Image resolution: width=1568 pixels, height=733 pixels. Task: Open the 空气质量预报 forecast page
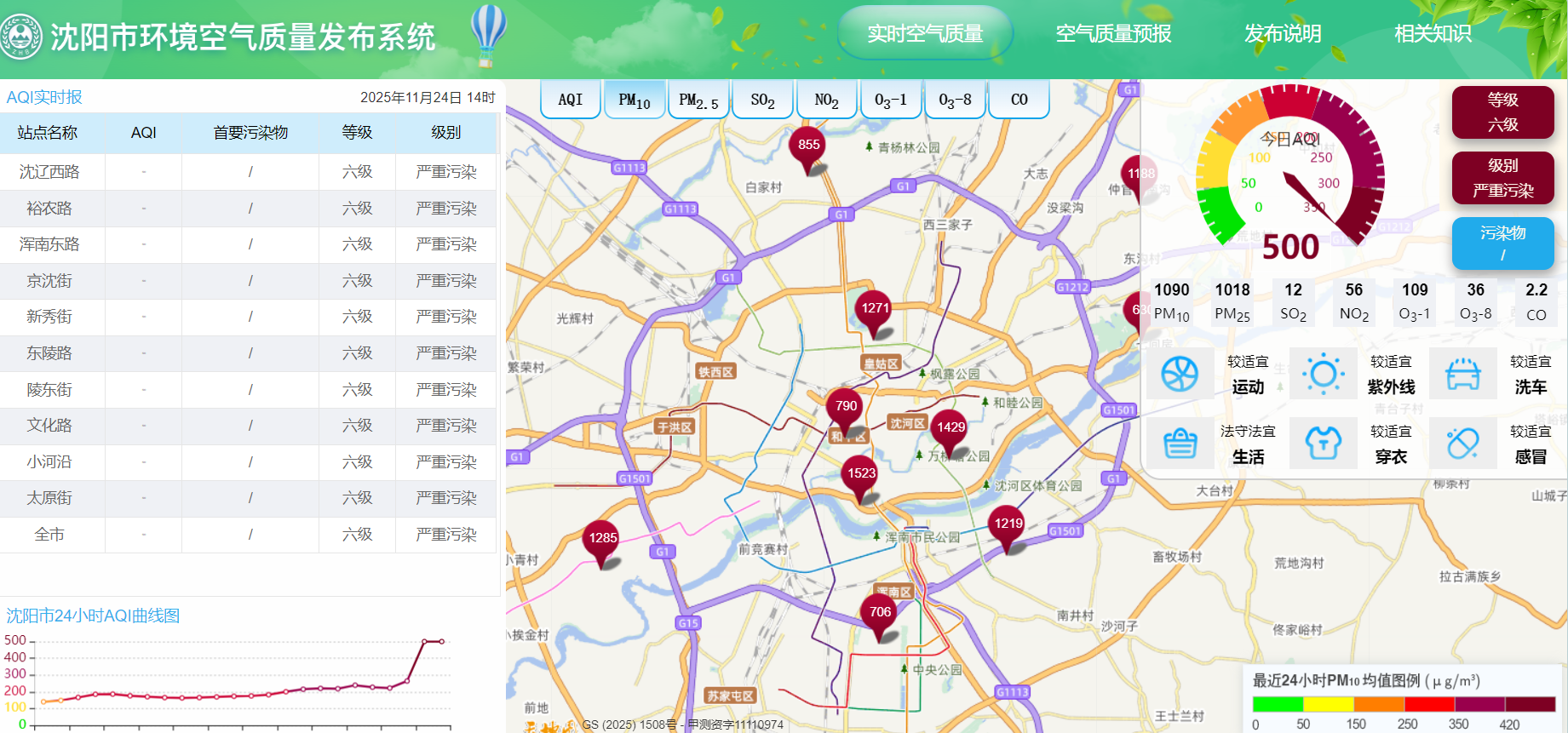[x=1113, y=34]
